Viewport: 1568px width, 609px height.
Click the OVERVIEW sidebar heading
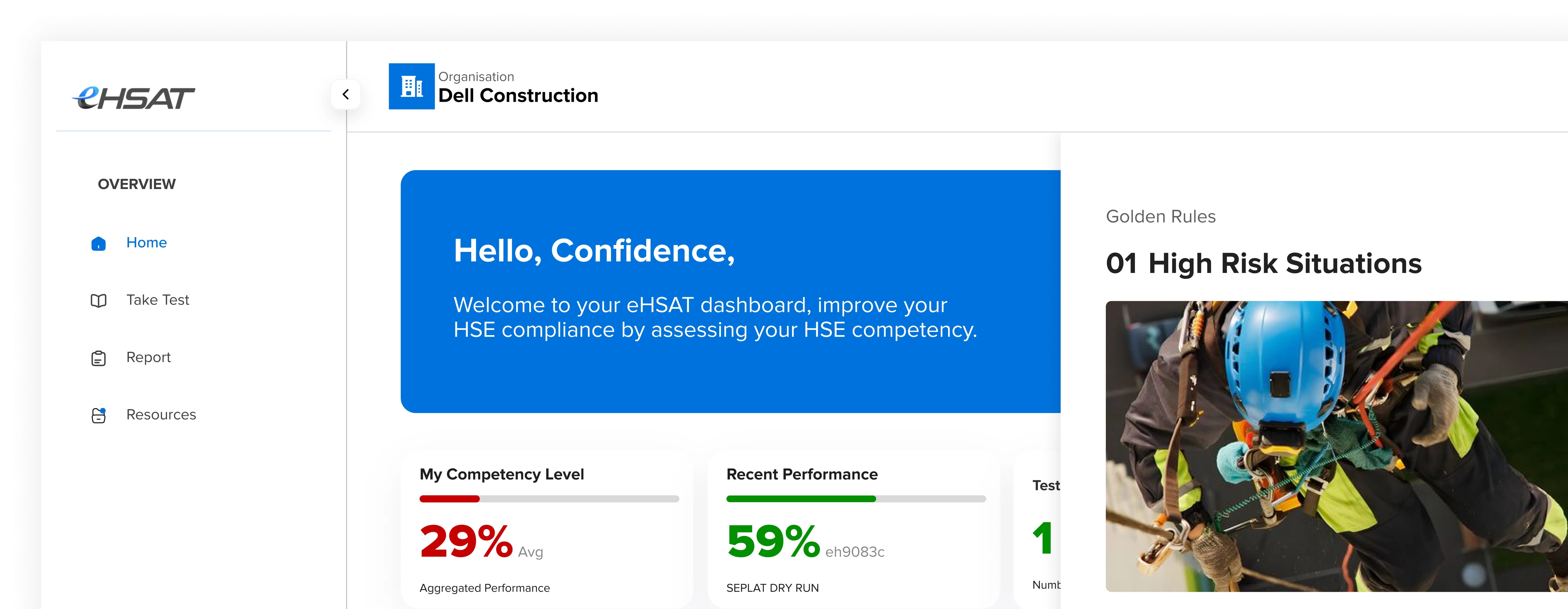[136, 184]
